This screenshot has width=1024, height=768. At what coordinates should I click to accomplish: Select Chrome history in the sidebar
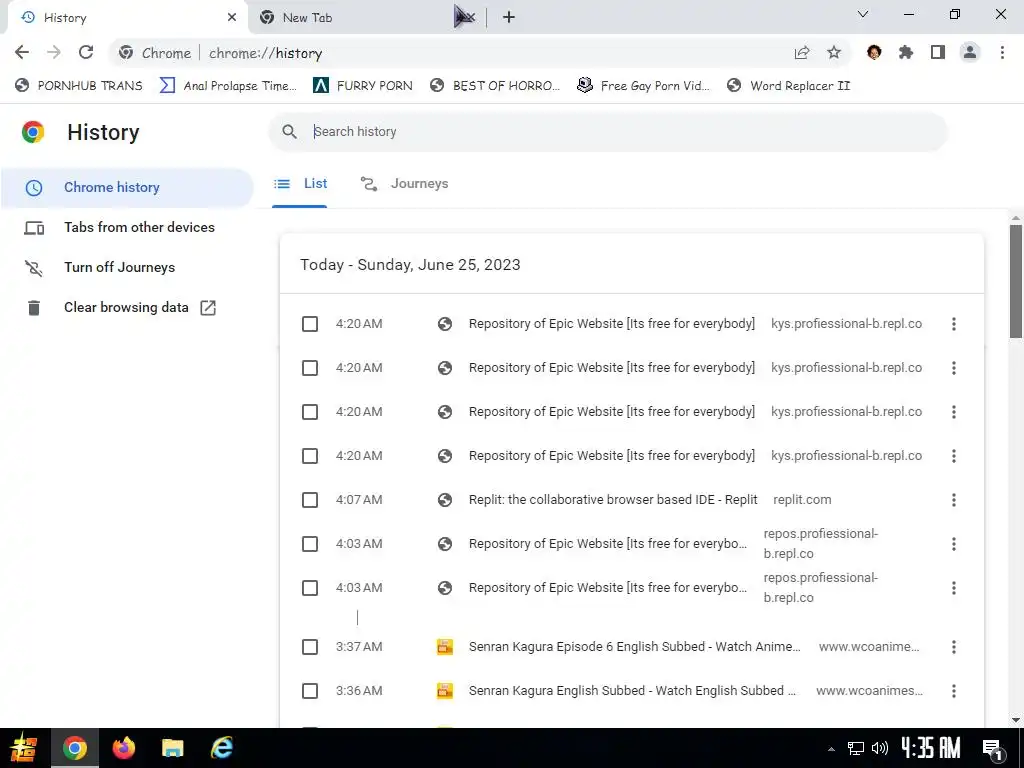coord(127,187)
